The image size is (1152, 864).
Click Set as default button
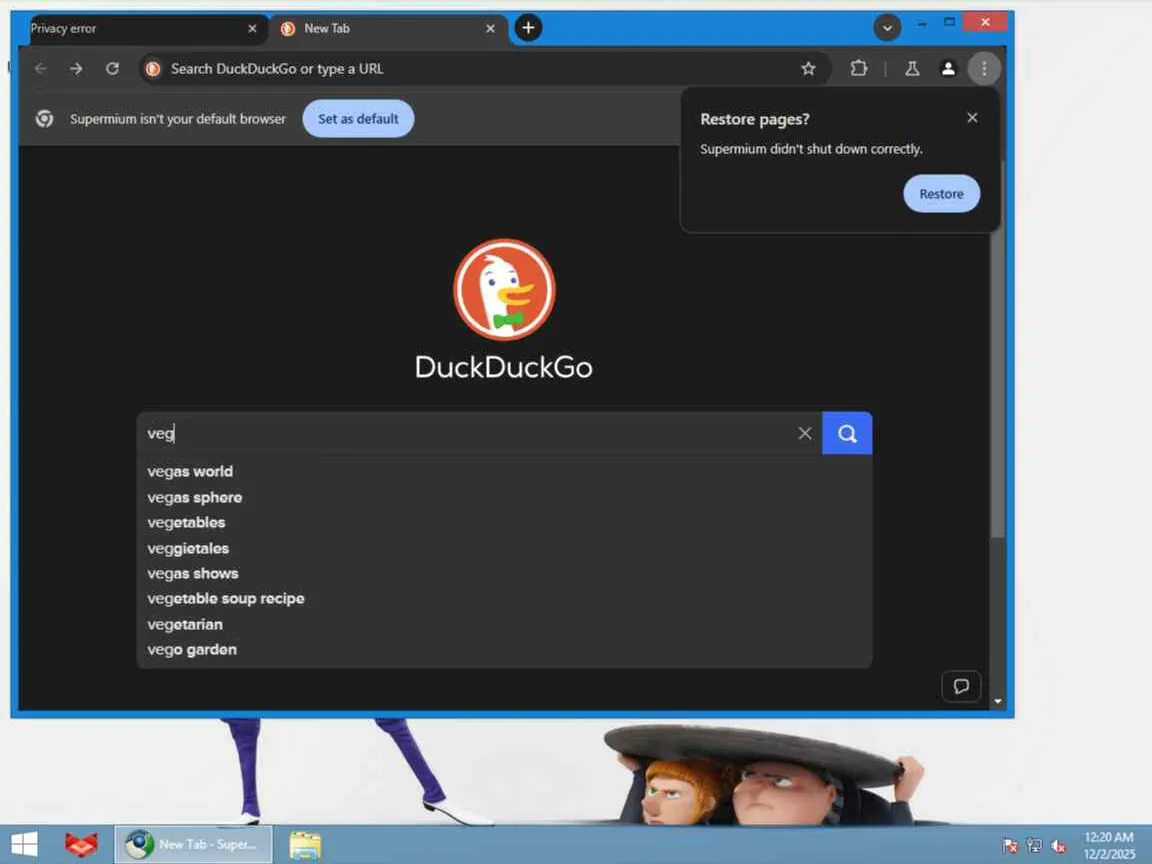359,119
